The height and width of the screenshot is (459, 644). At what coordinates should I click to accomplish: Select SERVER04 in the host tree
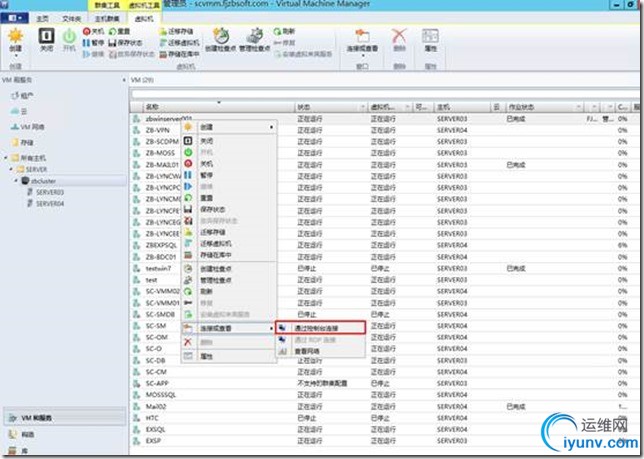point(46,204)
